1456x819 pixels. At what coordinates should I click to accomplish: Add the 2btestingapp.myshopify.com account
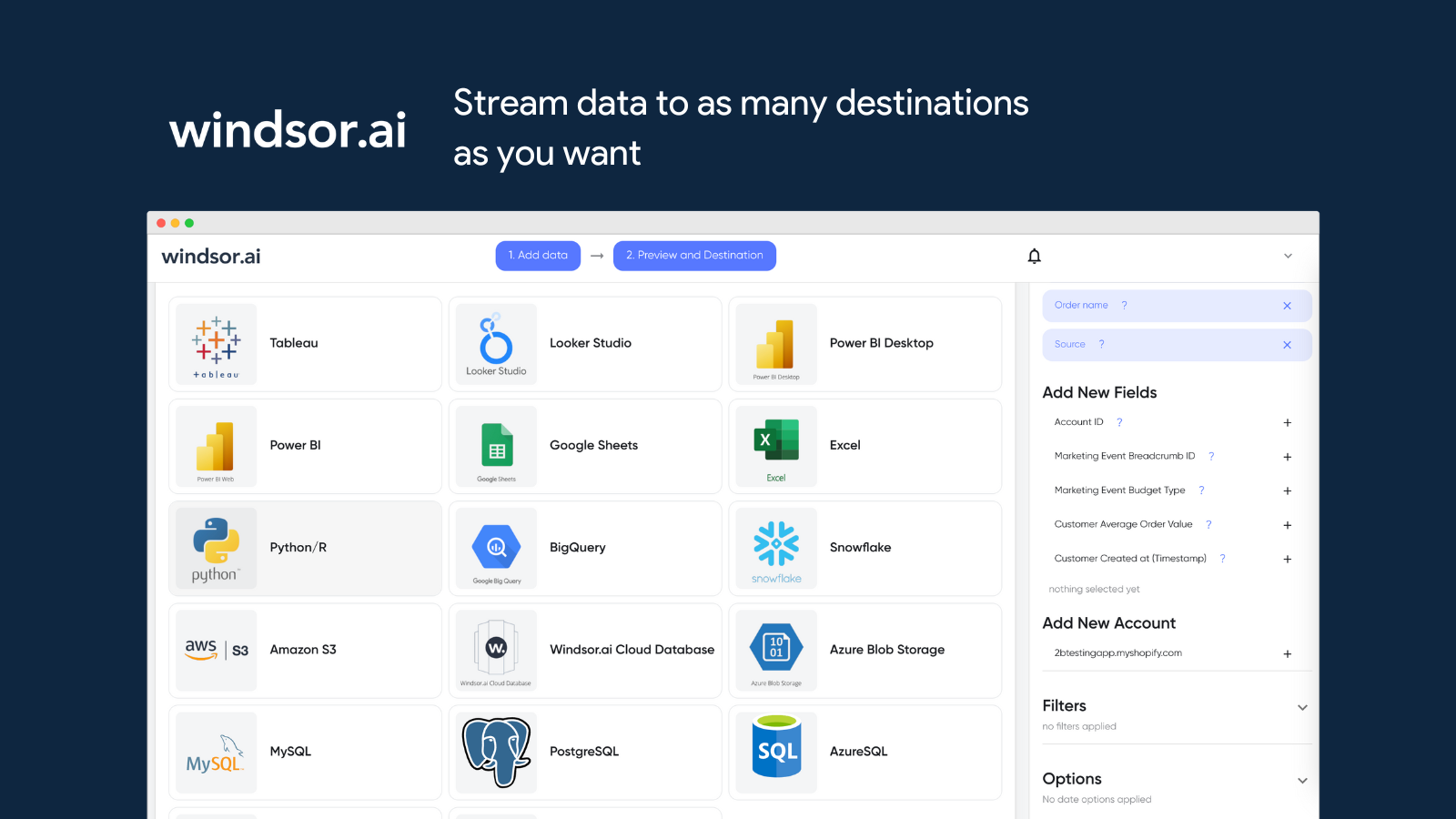click(x=1288, y=653)
